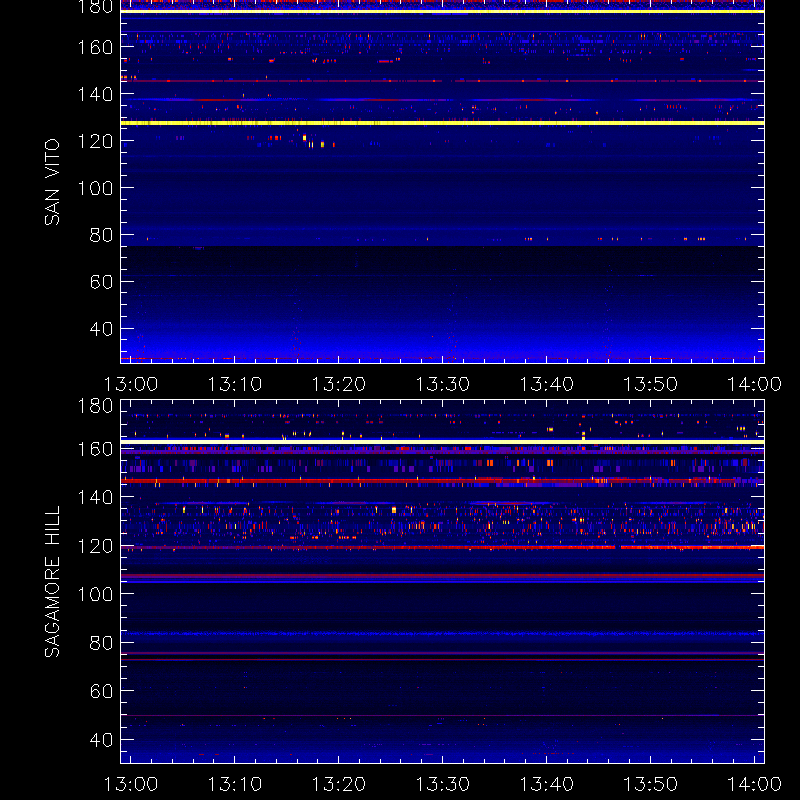Select the 60 tick label on Sagamore Hill plot
This screenshot has width=800, height=800.
tap(101, 691)
